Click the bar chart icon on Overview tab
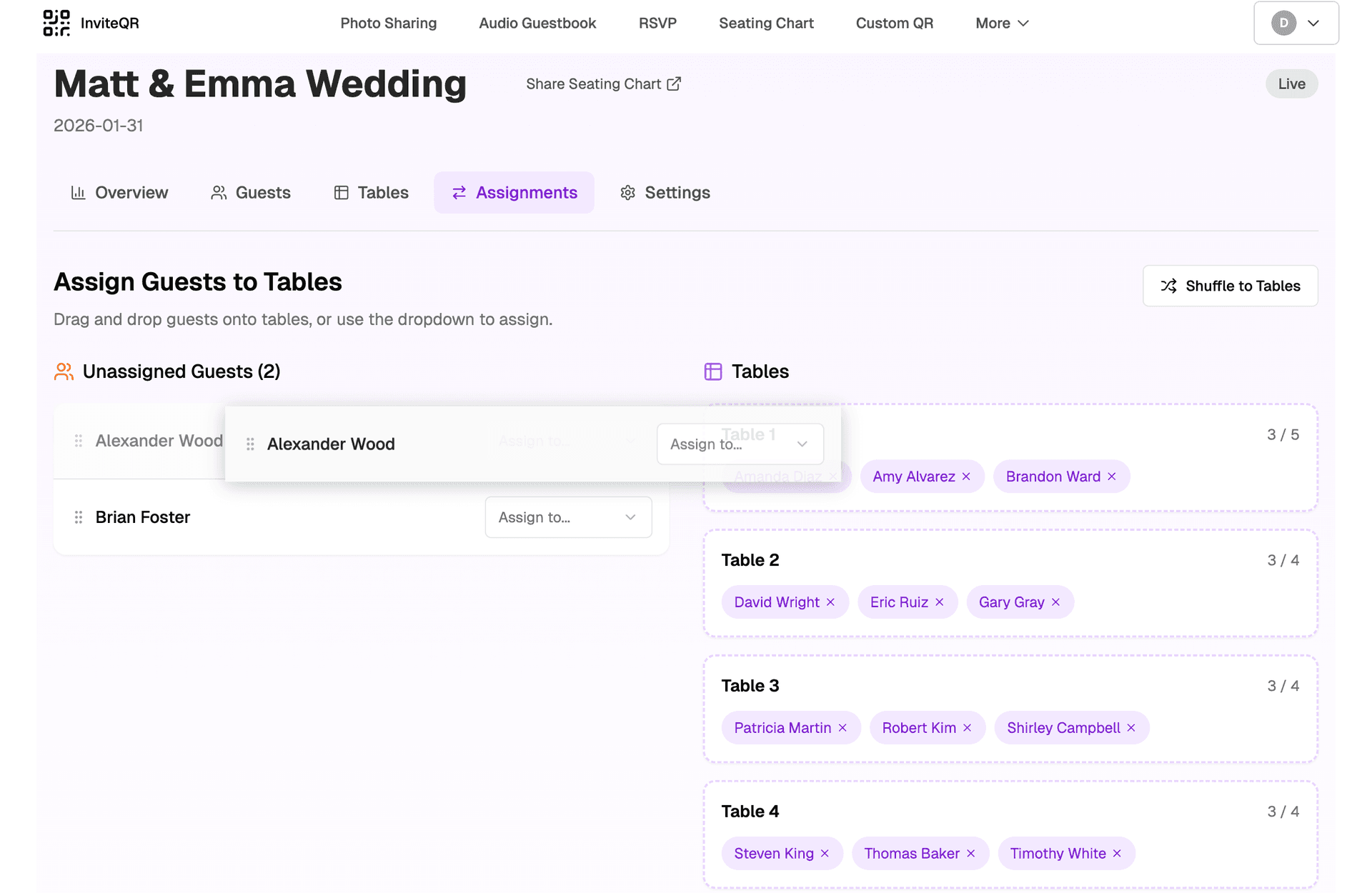This screenshot has width=1372, height=893. pos(80,192)
